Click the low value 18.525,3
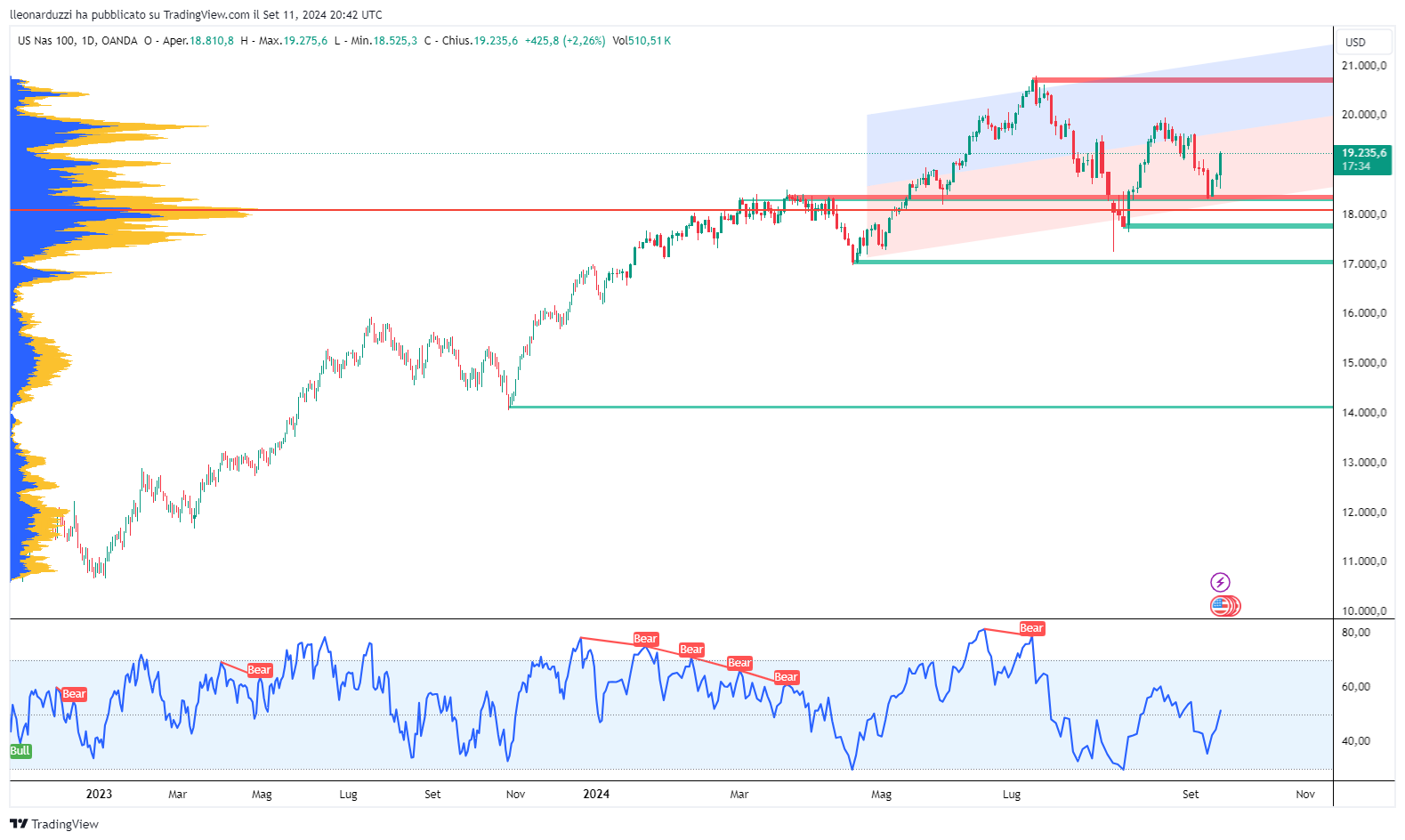Screen dimensions: 1405x840 [395, 41]
